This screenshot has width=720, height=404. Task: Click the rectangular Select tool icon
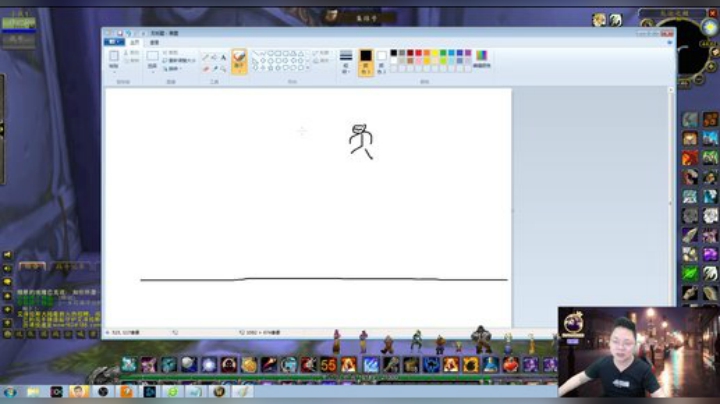pos(152,56)
